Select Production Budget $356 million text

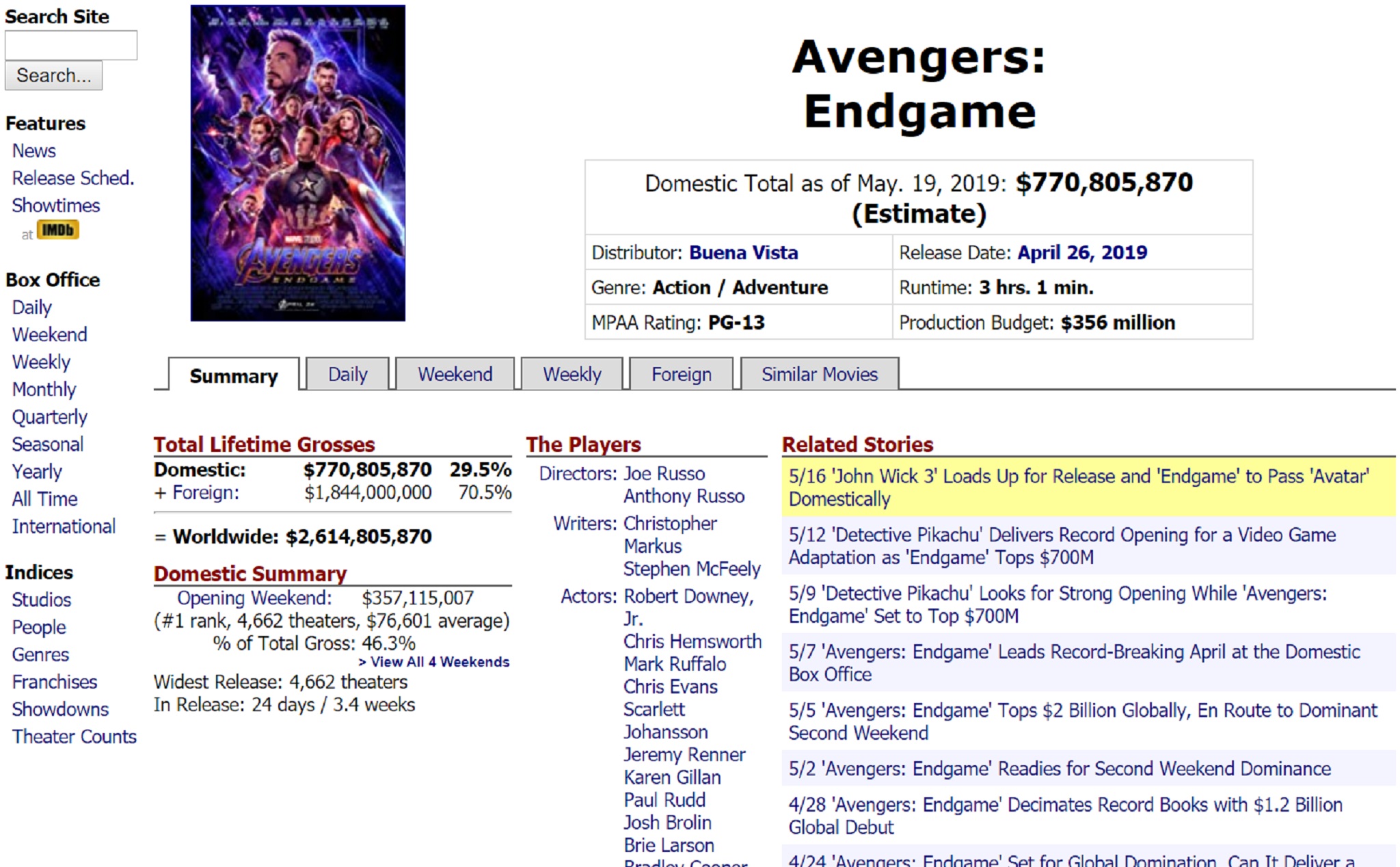coord(1037,322)
